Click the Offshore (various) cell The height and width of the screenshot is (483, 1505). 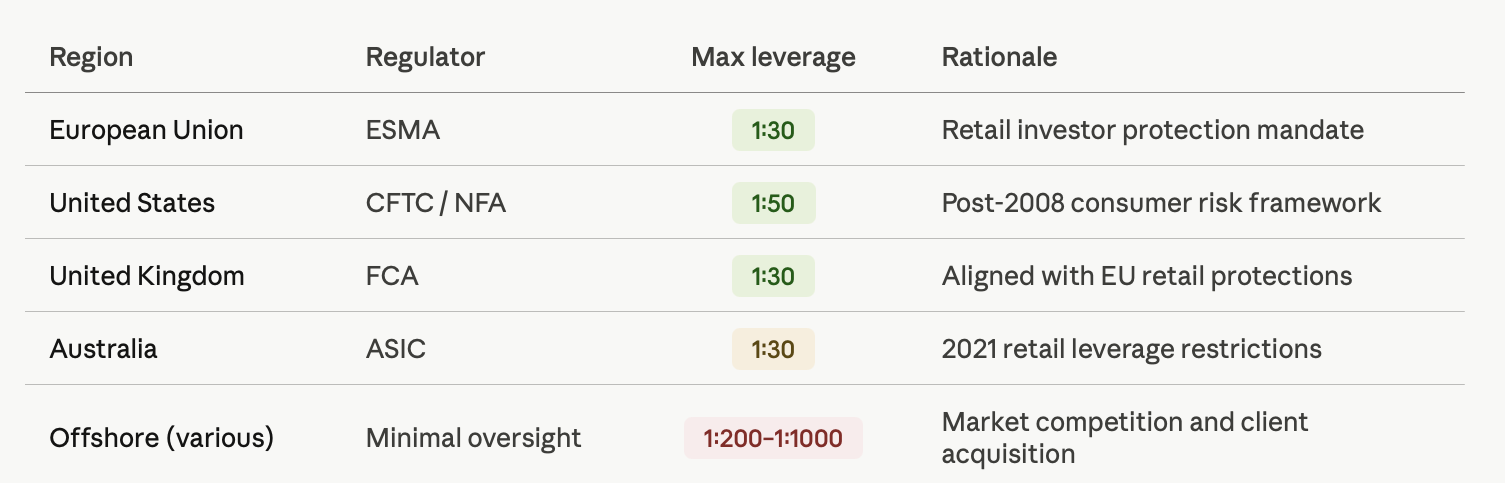point(161,438)
